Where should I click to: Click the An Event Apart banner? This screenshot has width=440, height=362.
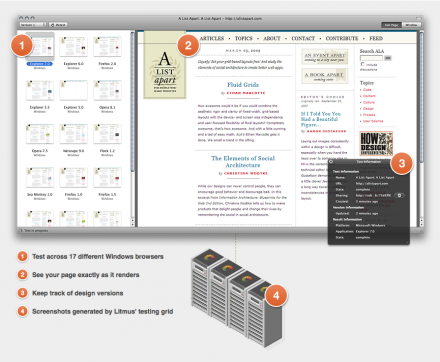(325, 56)
